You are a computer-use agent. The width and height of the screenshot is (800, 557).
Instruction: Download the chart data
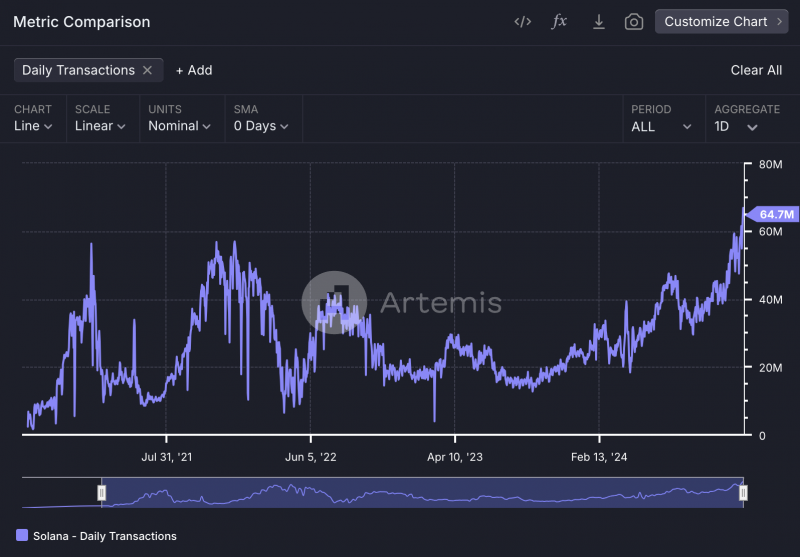pyautogui.click(x=598, y=22)
